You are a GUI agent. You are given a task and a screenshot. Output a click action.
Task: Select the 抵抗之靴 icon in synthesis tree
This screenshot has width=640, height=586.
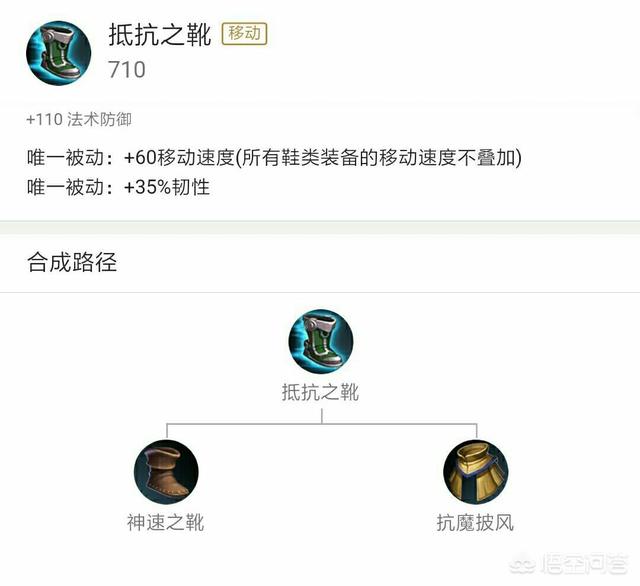tap(321, 342)
